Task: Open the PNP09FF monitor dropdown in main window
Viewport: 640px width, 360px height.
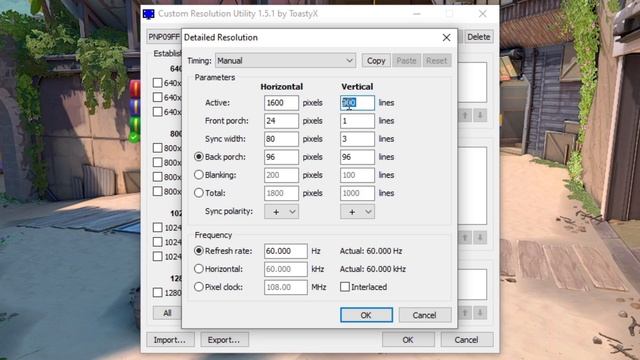Action: tap(164, 37)
